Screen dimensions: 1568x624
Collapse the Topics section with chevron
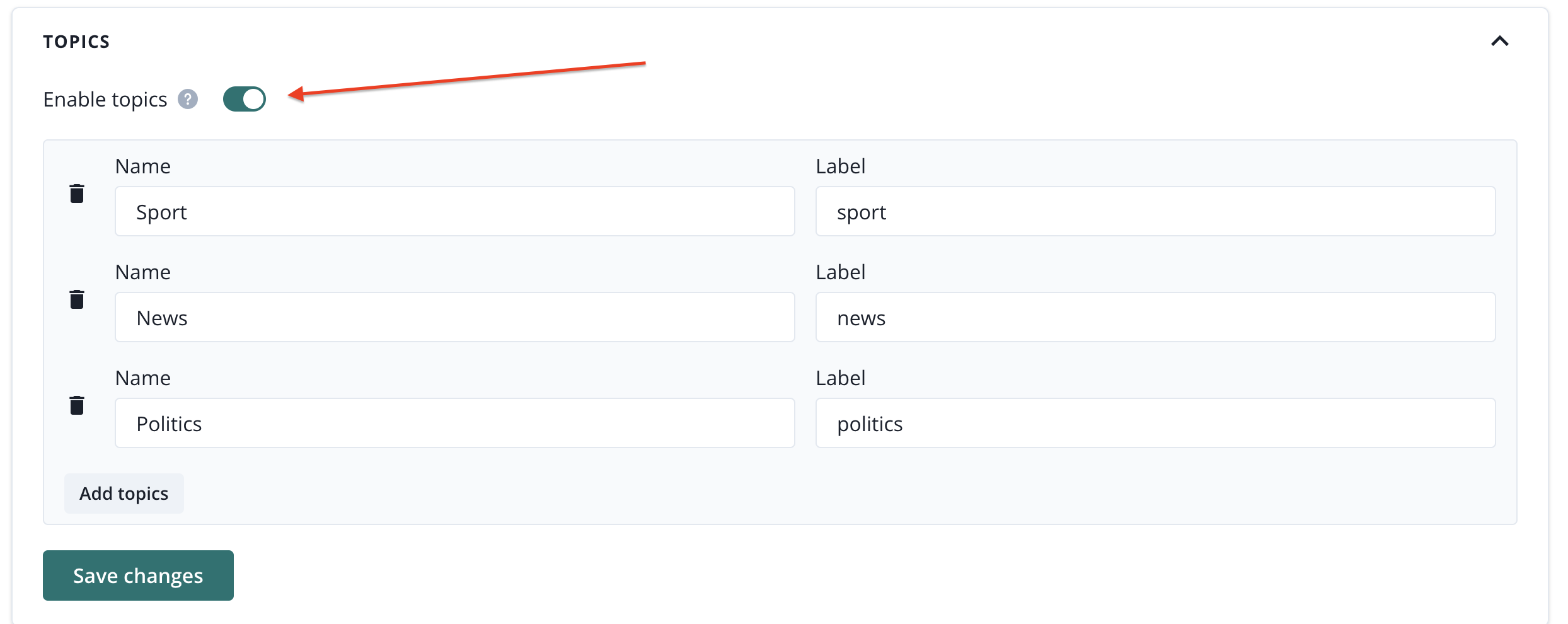click(x=1499, y=42)
